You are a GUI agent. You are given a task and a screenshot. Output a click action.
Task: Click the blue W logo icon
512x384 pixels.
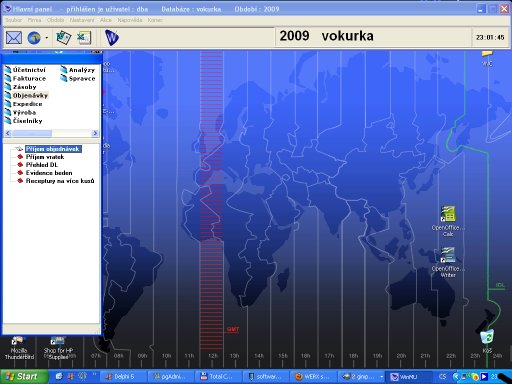pyautogui.click(x=112, y=38)
